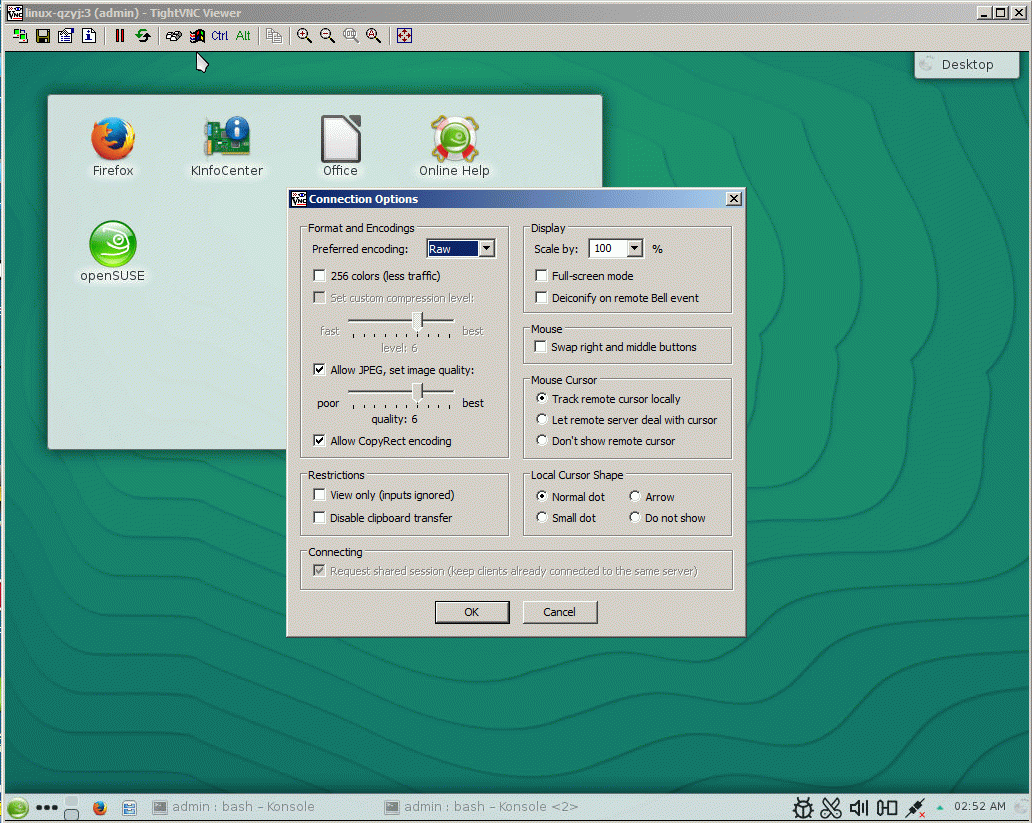
Task: Close the Connection Options dialog
Action: coord(734,199)
